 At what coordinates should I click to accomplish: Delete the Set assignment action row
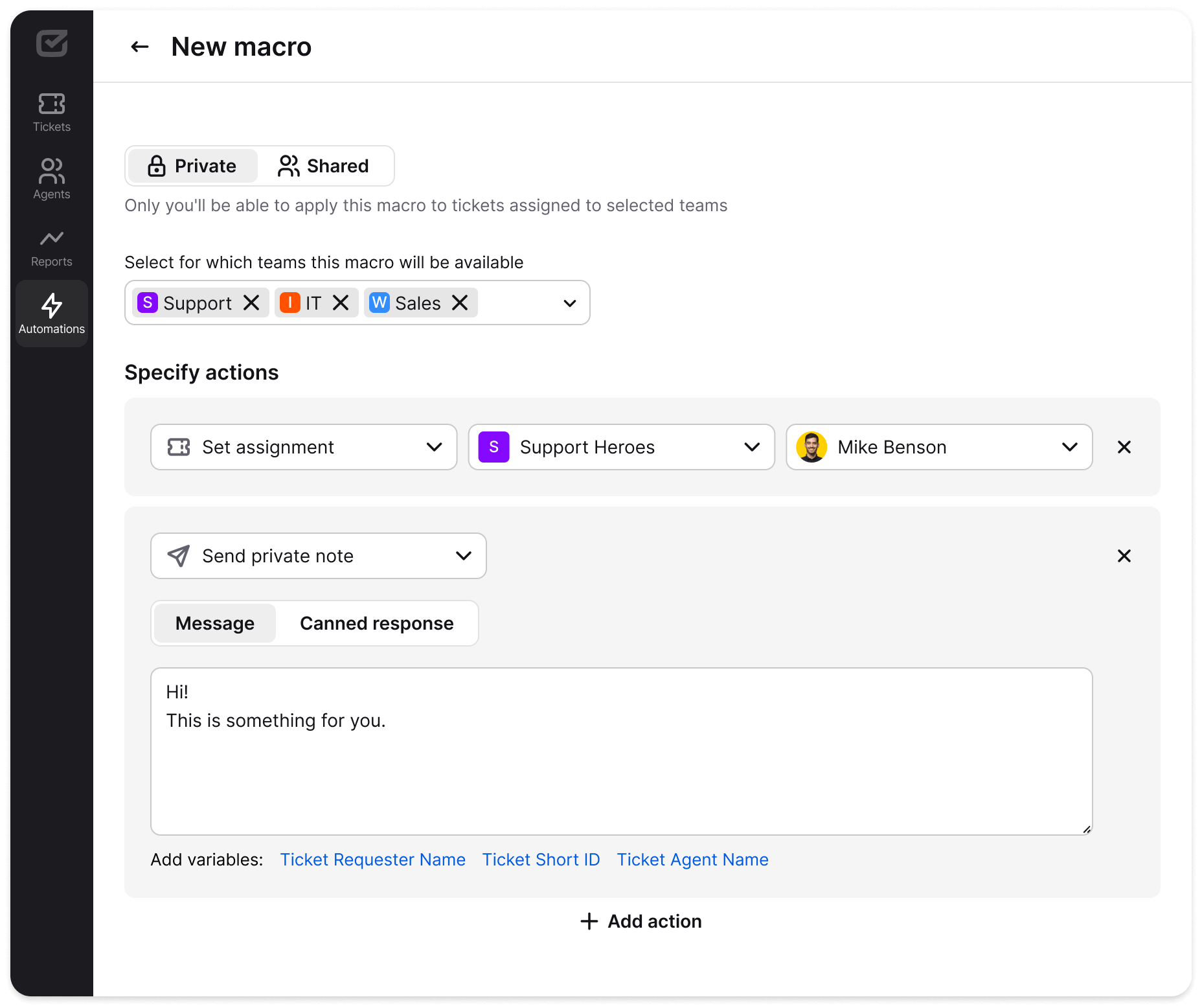pyautogui.click(x=1124, y=447)
